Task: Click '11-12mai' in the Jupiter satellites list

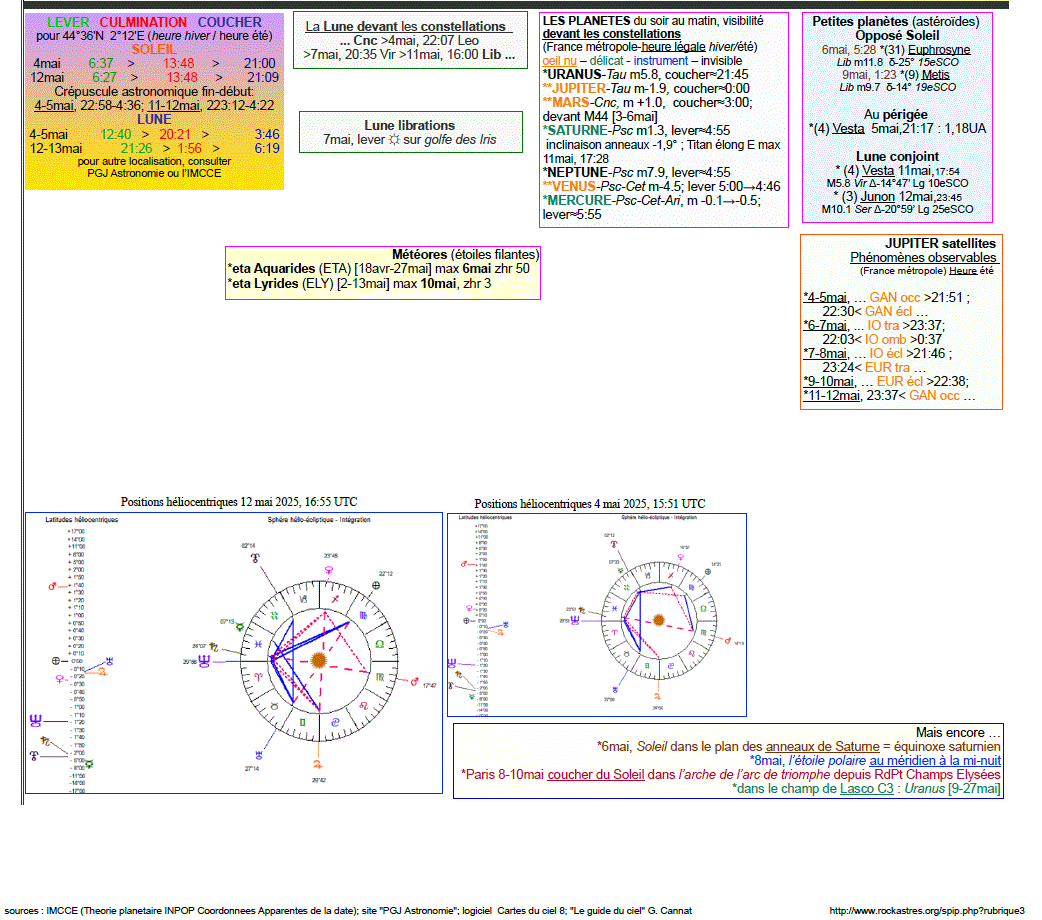Action: pos(833,396)
